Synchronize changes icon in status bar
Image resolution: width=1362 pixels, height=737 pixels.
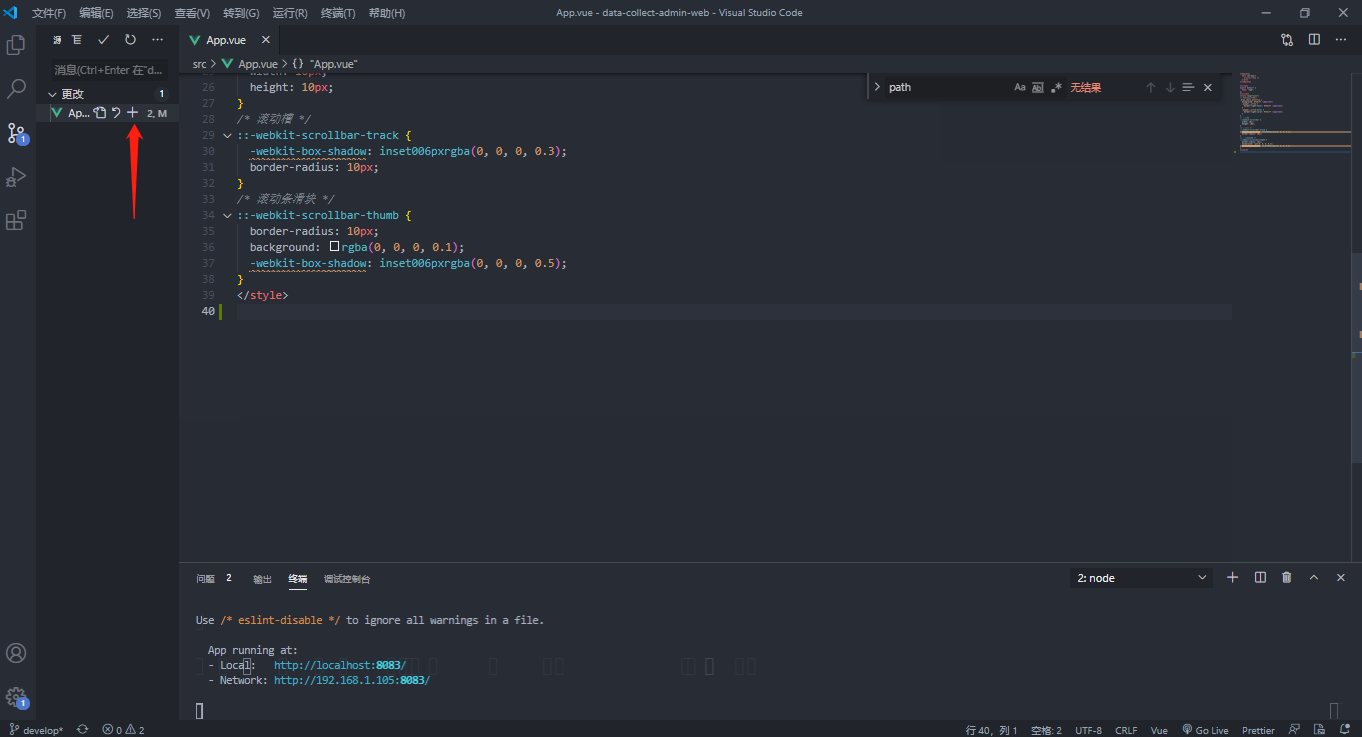[x=83, y=730]
